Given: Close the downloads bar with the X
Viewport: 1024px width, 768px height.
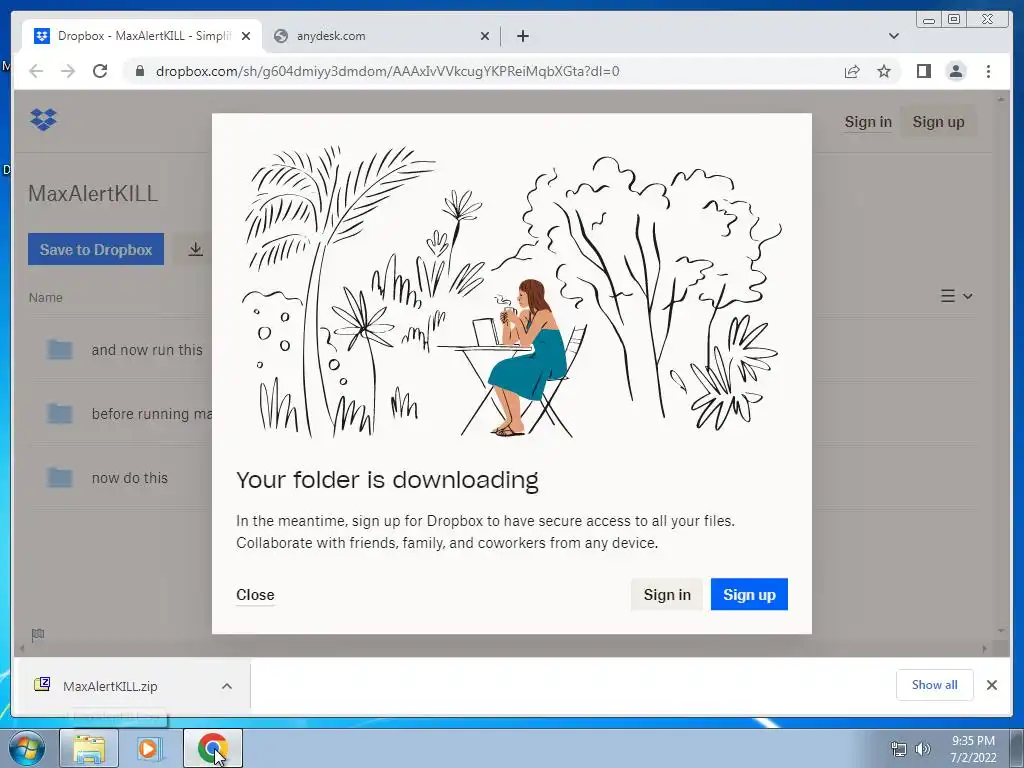Looking at the screenshot, I should click(x=991, y=685).
